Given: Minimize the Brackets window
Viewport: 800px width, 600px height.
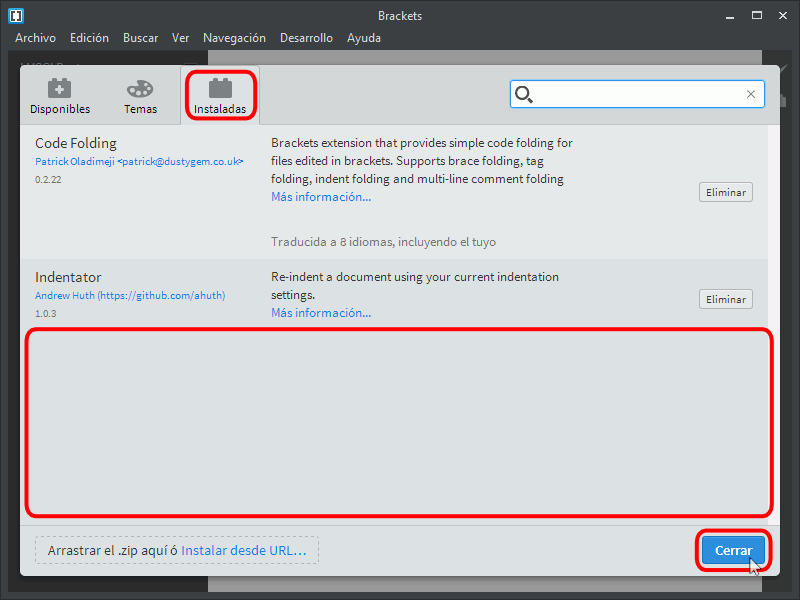Looking at the screenshot, I should [730, 16].
